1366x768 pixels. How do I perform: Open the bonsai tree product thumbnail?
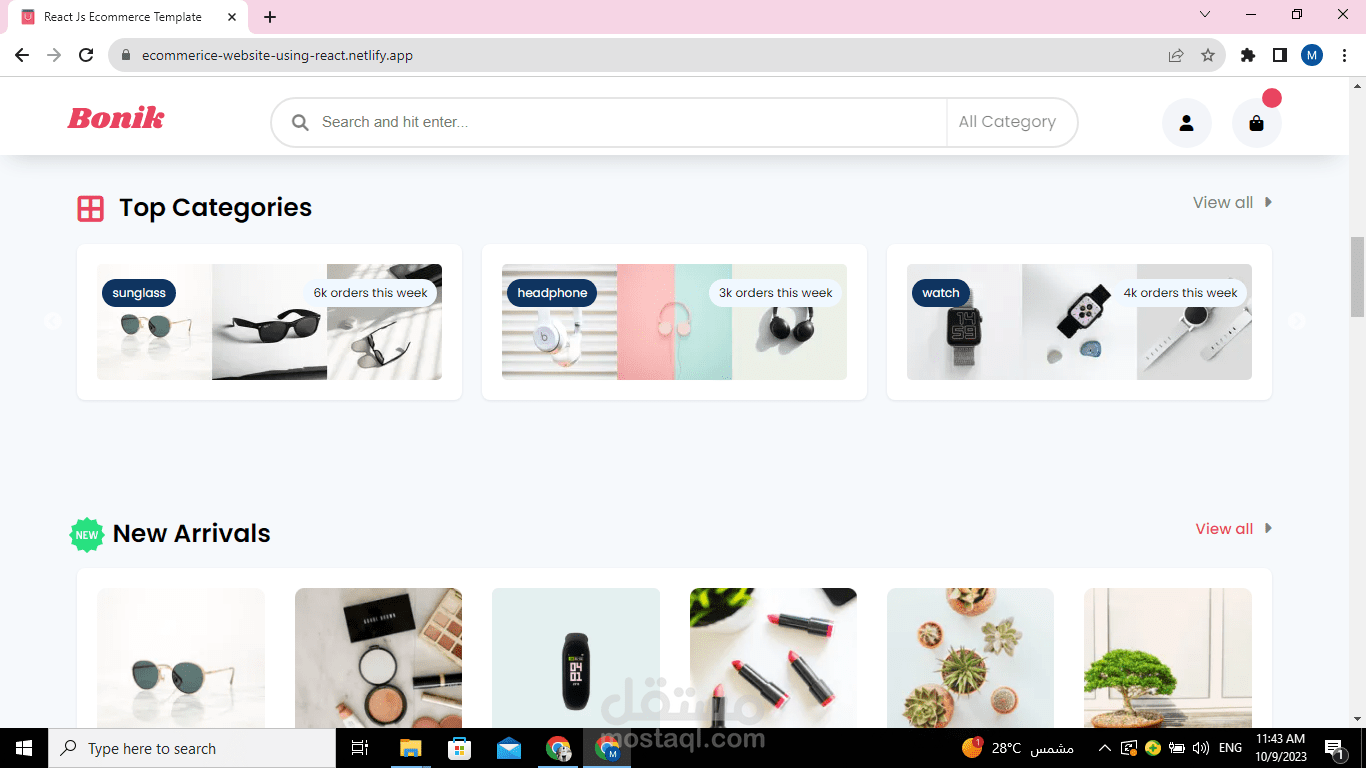[x=1168, y=658]
